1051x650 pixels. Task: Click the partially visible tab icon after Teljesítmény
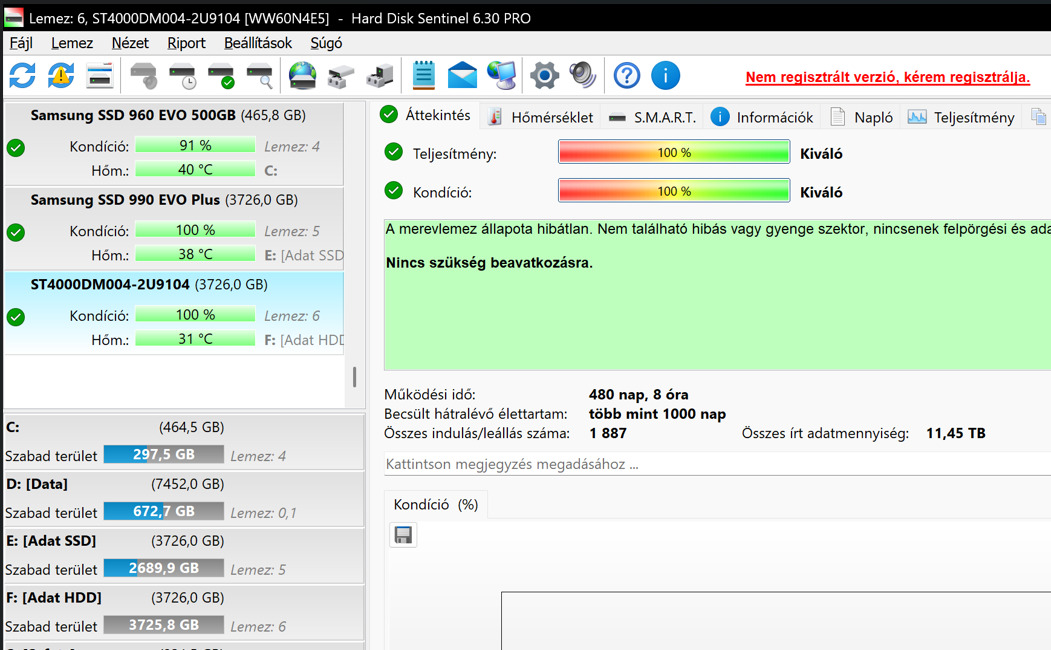[1038, 117]
